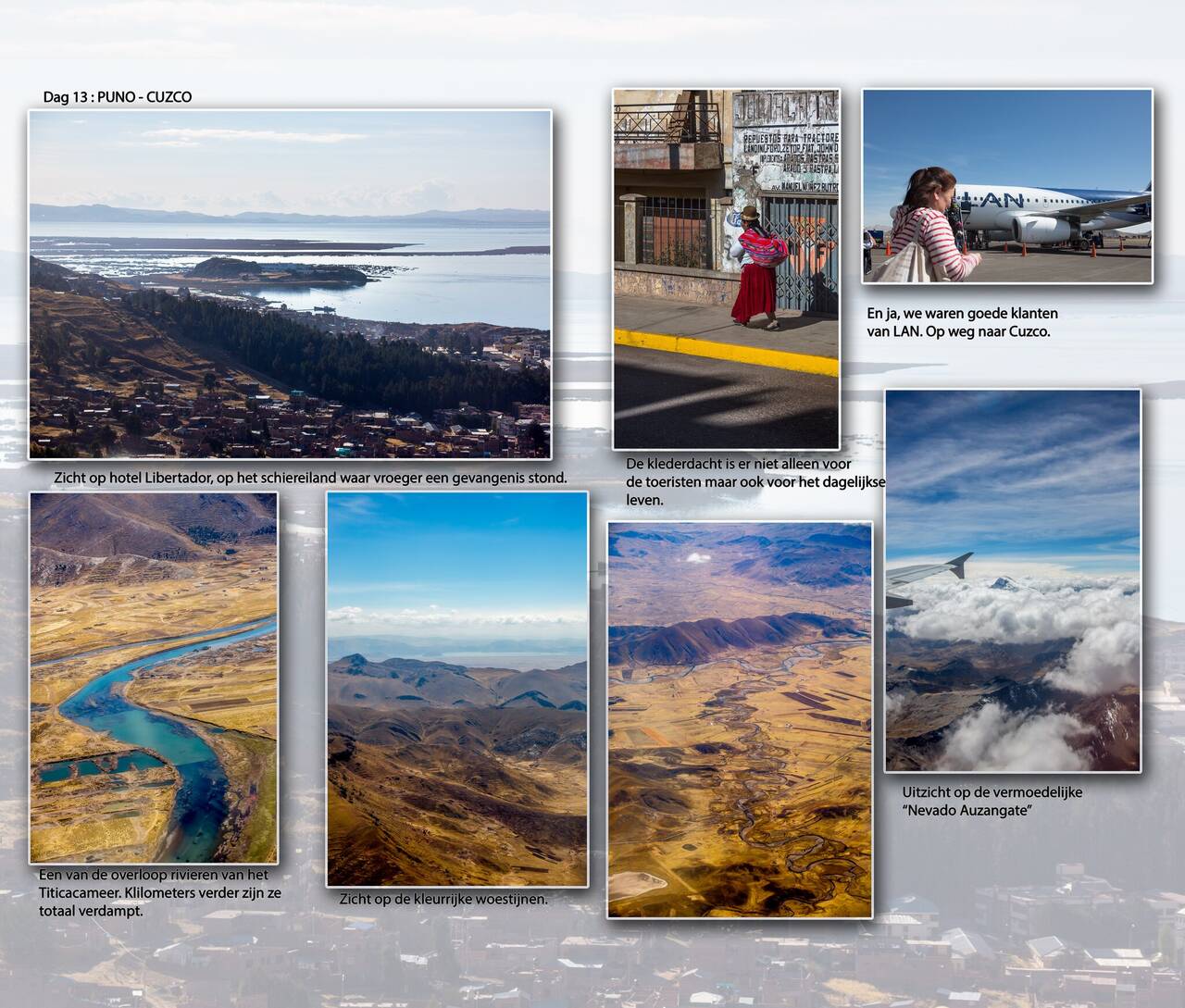The image size is (1185, 1008).
Task: Select the blue river aerial photo
Action: (x=154, y=677)
